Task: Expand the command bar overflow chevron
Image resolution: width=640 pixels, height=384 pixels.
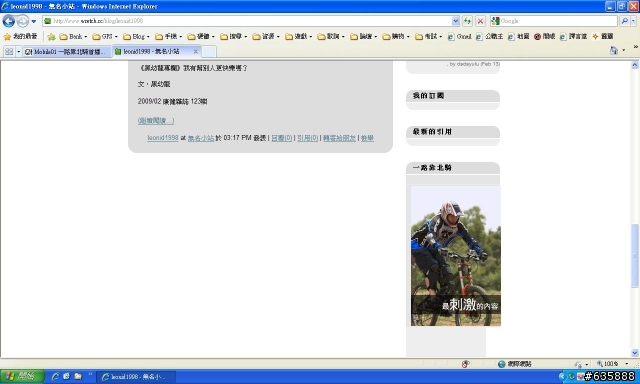Action: (x=636, y=48)
